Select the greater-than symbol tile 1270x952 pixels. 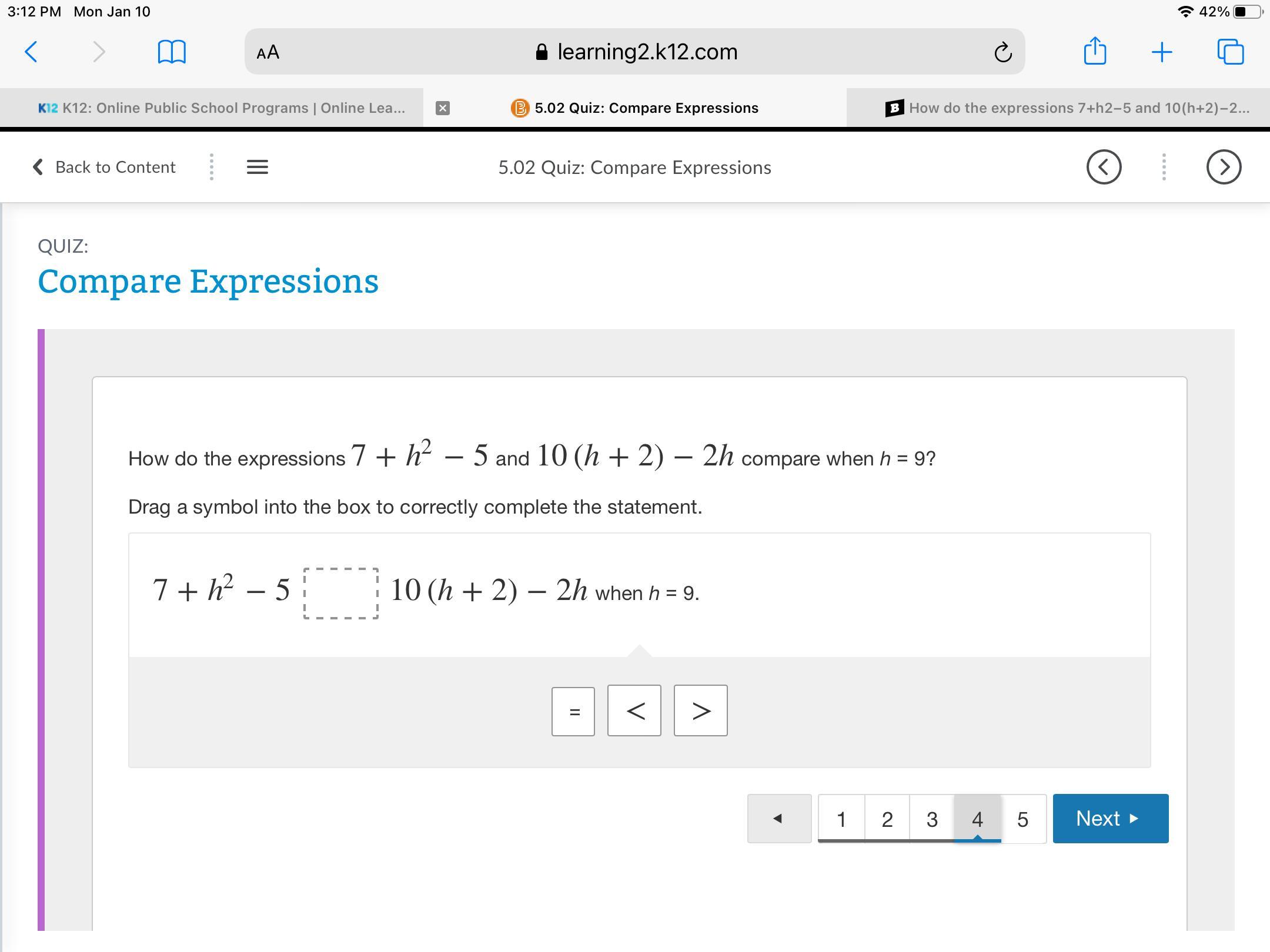click(700, 711)
